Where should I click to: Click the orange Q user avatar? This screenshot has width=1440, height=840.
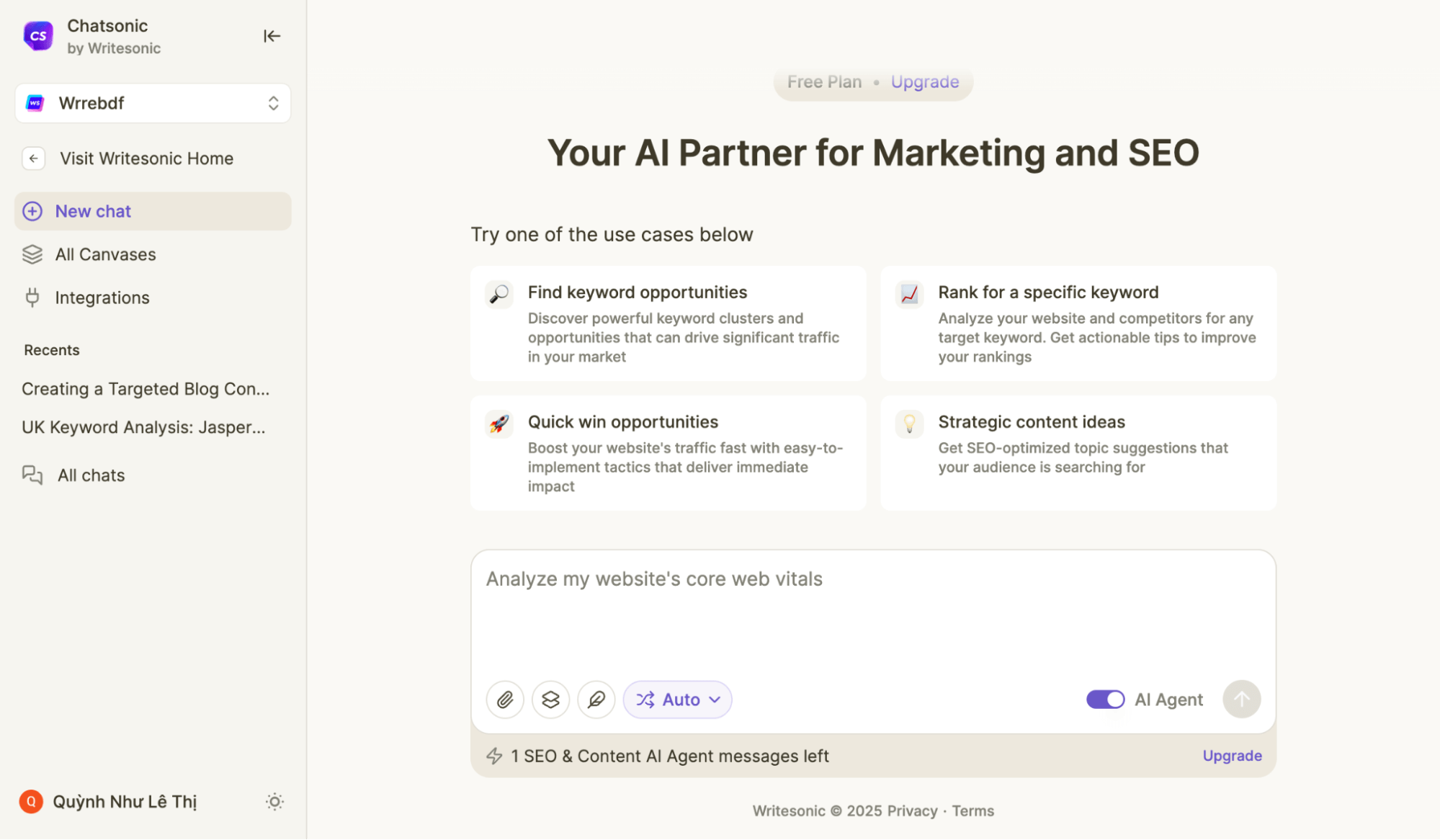[31, 802]
